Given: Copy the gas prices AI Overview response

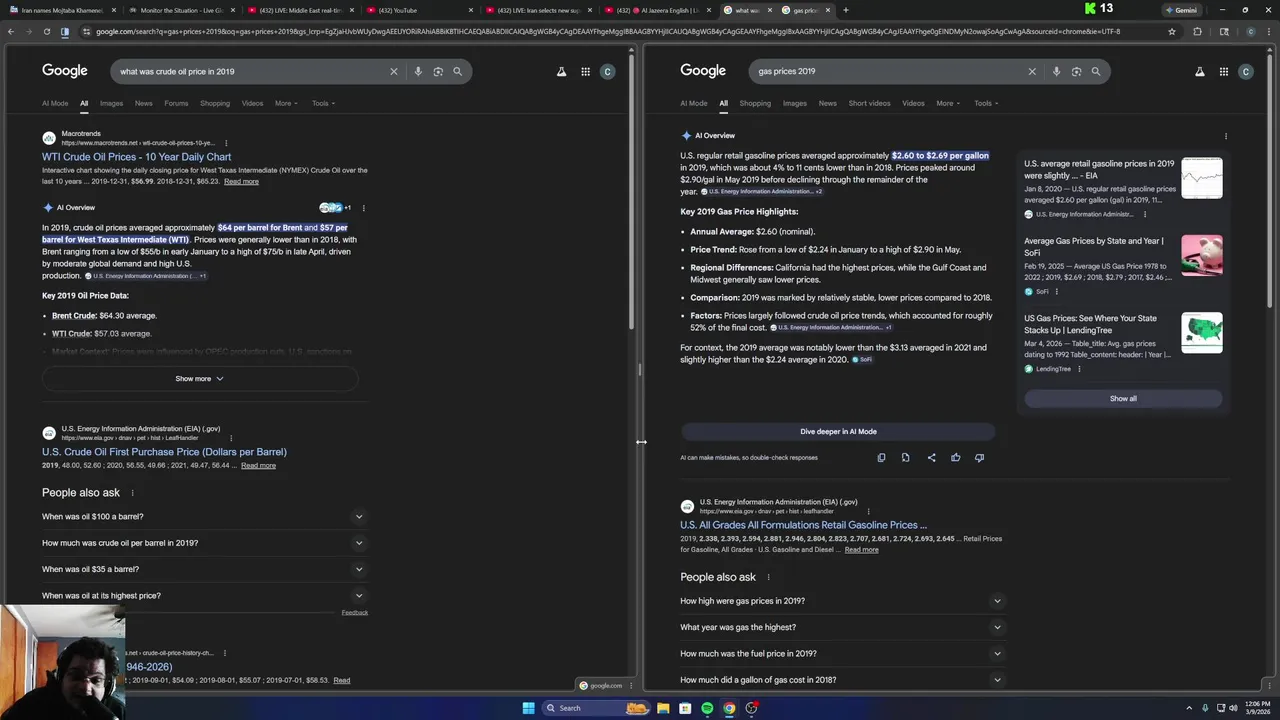Looking at the screenshot, I should tap(881, 457).
